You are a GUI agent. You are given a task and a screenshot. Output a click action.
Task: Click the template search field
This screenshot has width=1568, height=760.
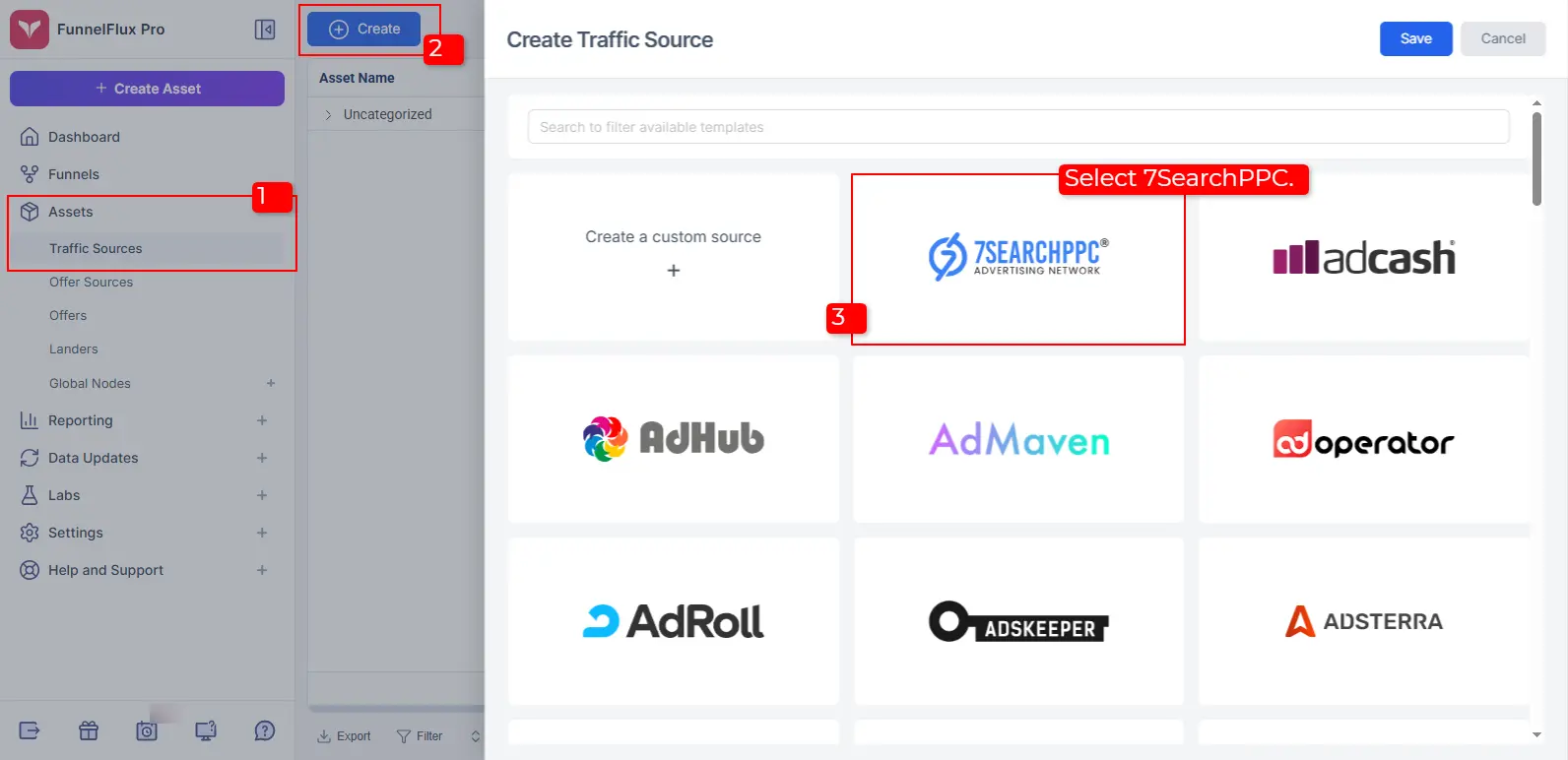click(1018, 127)
